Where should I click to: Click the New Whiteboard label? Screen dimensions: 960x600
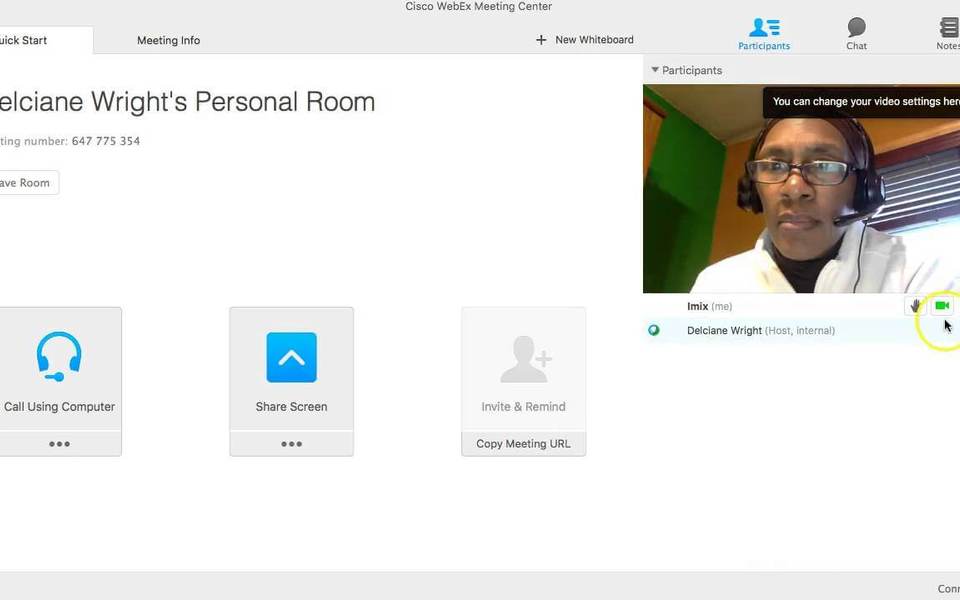594,40
